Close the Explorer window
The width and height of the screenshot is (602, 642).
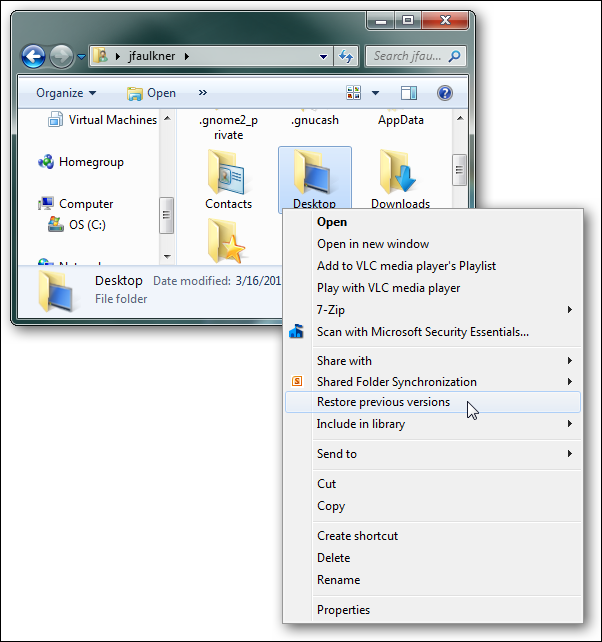[x=445, y=20]
